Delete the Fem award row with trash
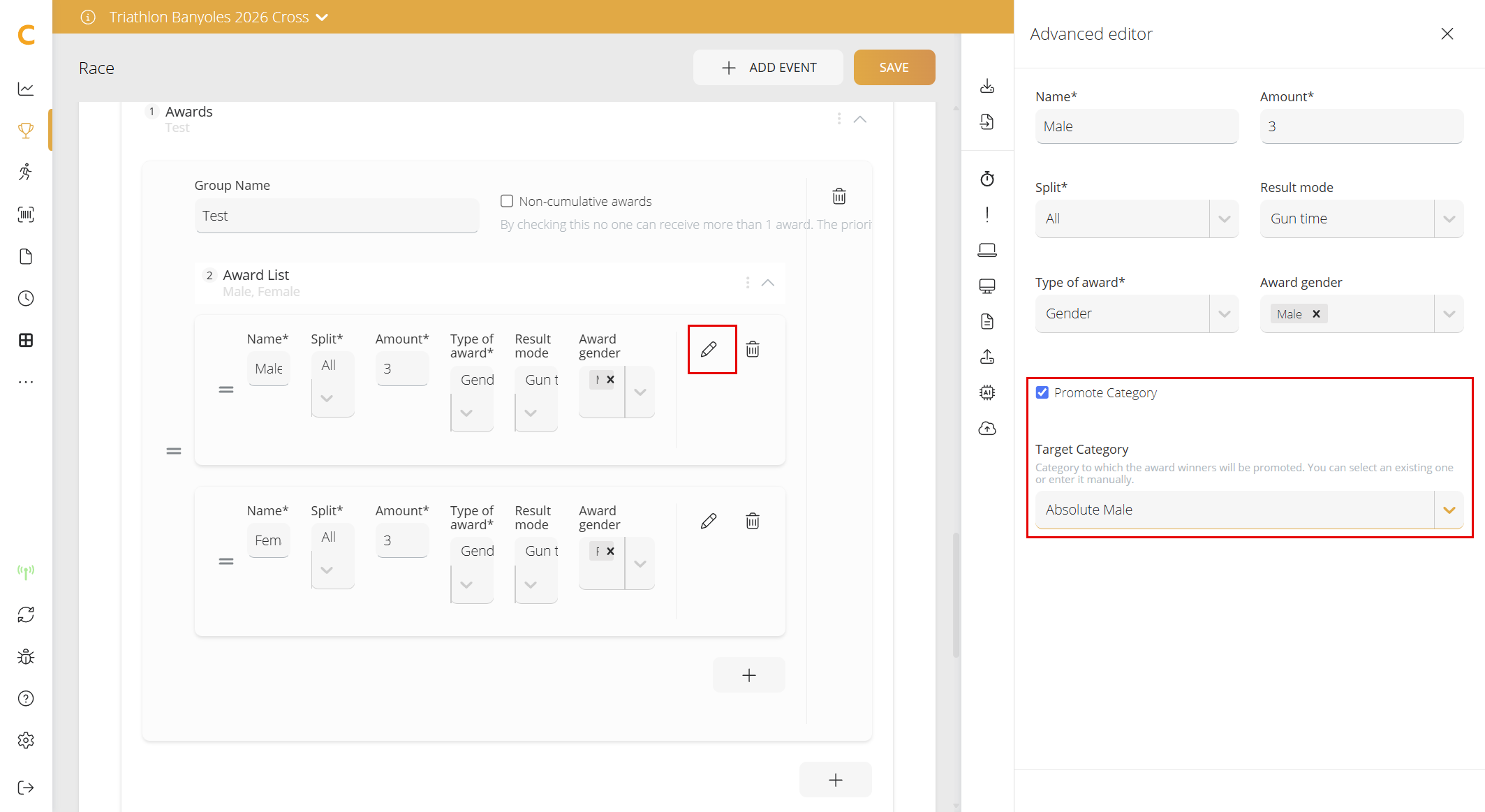The image size is (1485, 812). [x=753, y=521]
